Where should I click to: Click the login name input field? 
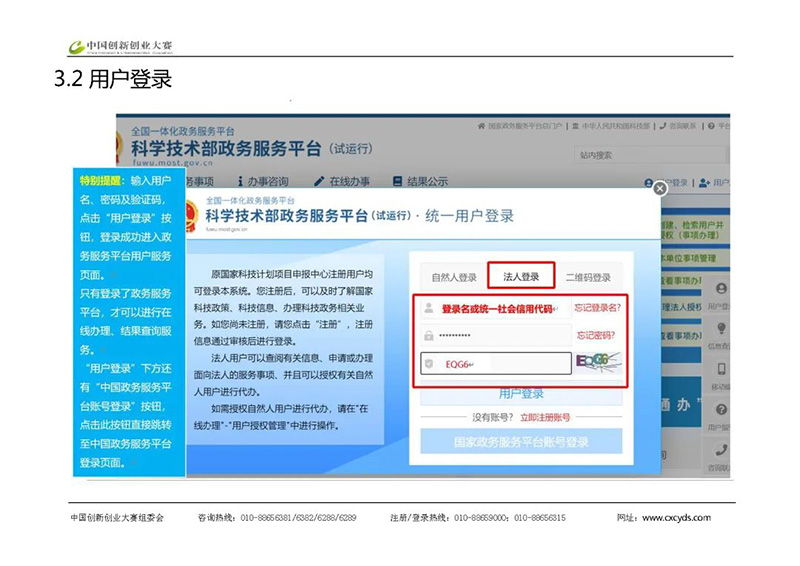[496, 309]
